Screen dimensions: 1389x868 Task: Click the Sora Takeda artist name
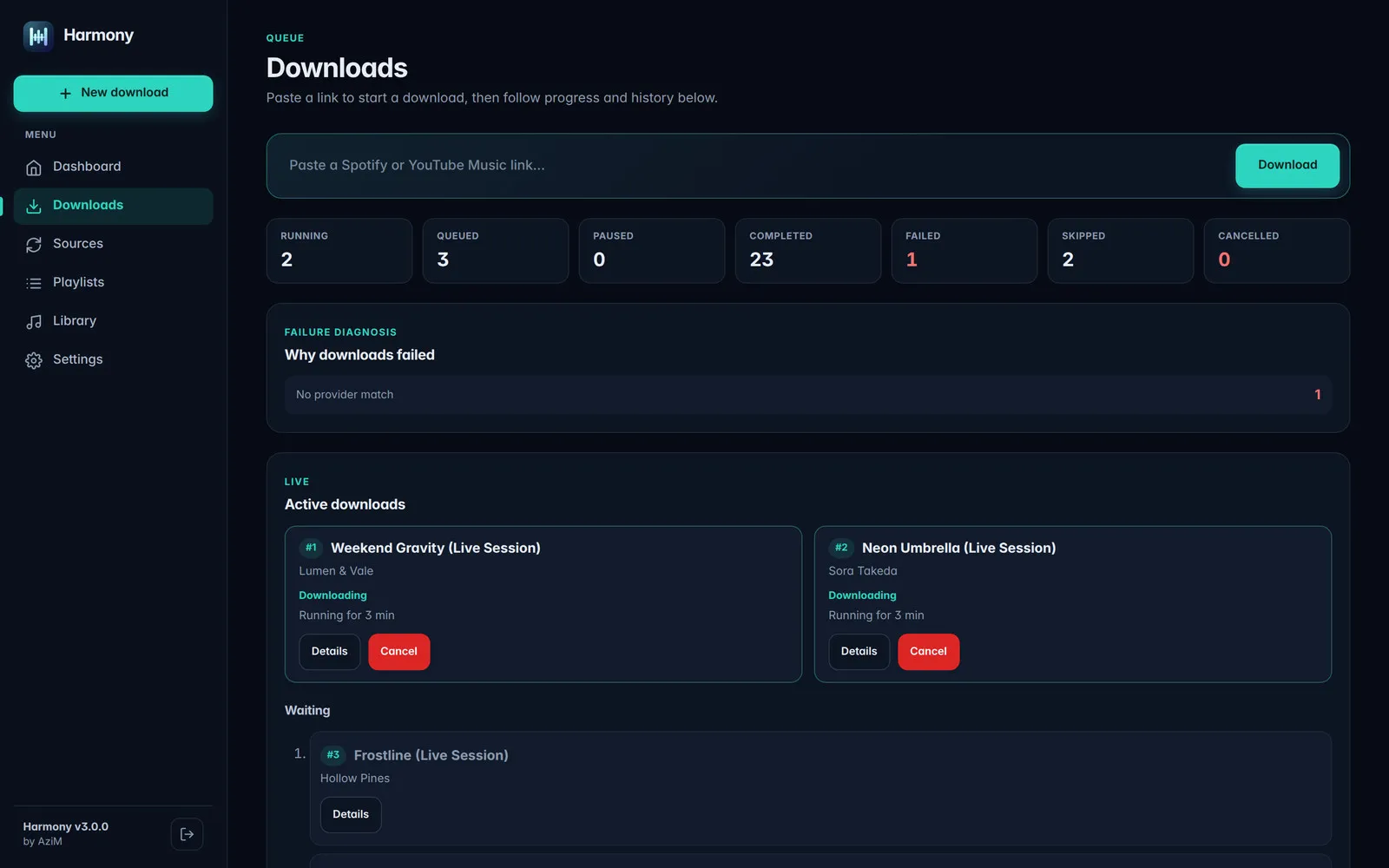[863, 571]
